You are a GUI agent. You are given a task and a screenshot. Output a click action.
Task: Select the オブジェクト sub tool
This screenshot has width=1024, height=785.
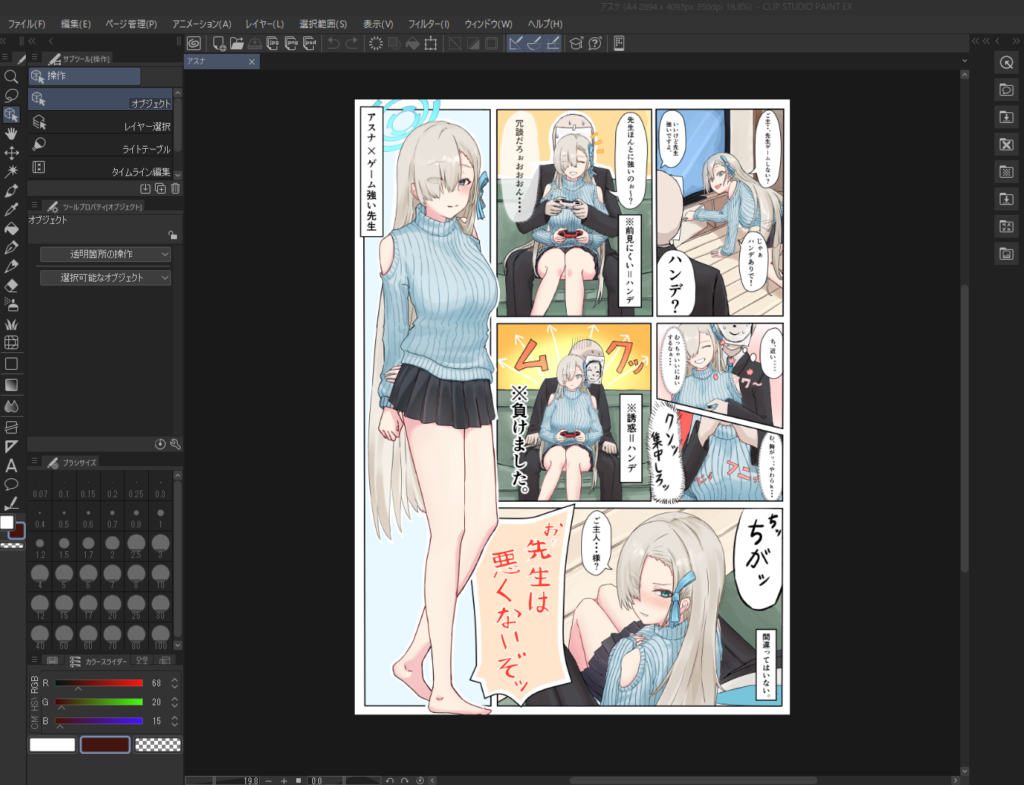pos(100,99)
